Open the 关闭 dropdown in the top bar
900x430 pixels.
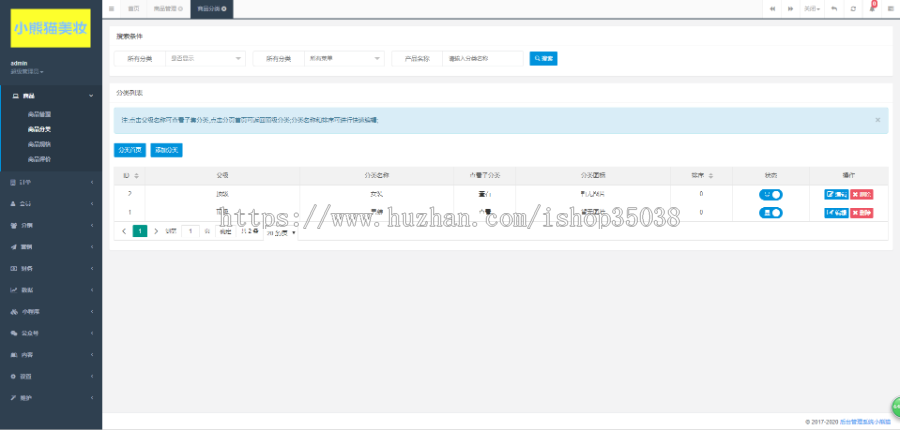[x=812, y=9]
